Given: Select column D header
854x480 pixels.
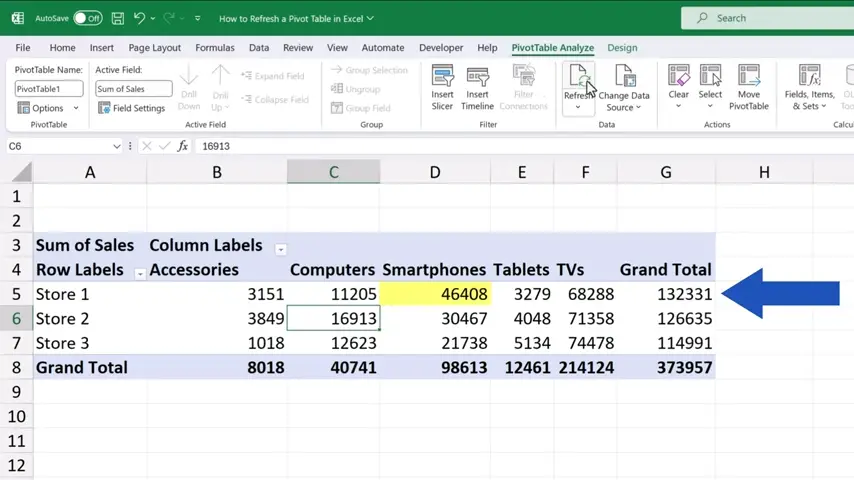Looking at the screenshot, I should click(x=435, y=172).
